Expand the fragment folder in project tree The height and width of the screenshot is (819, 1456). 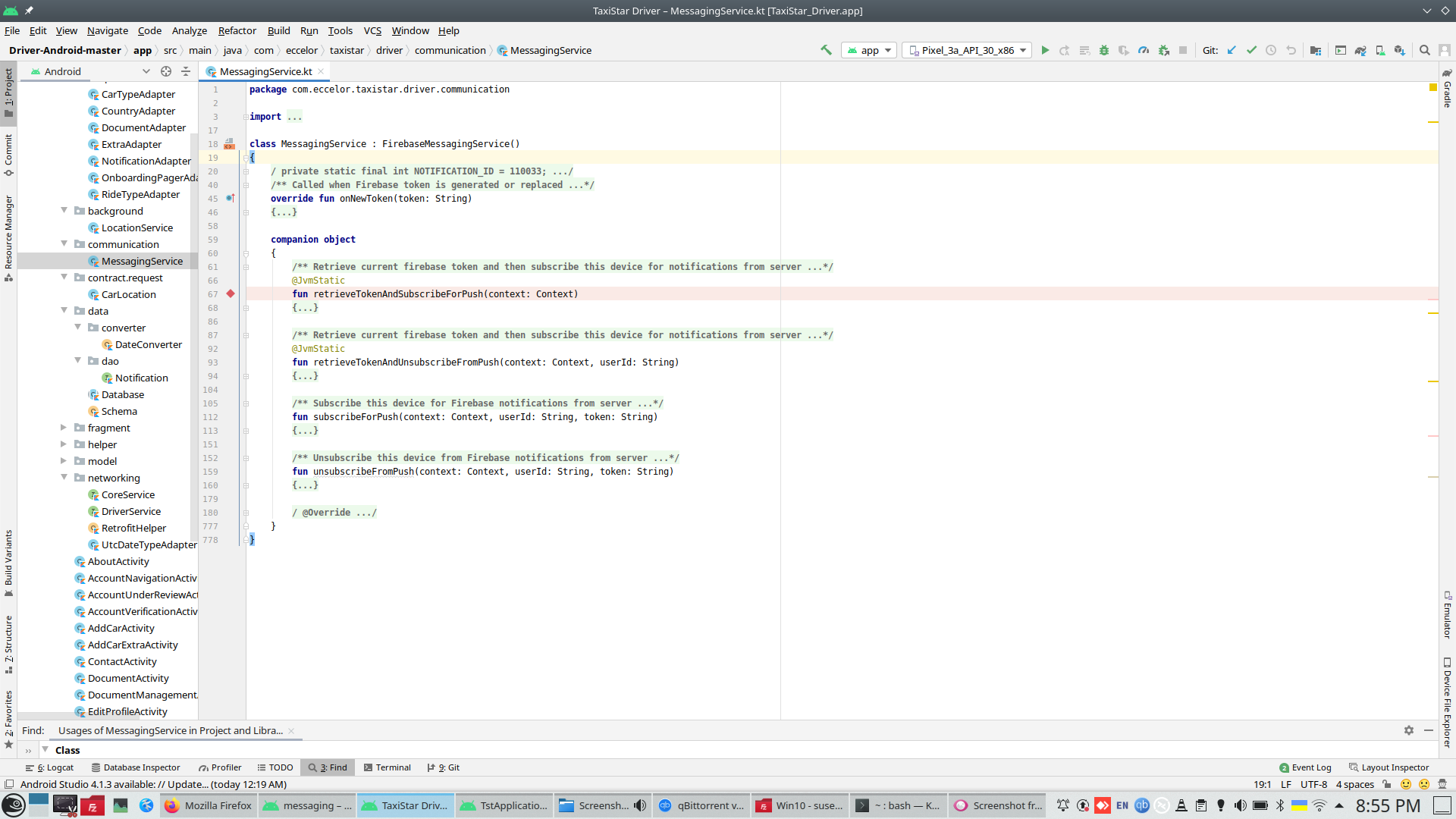point(64,428)
